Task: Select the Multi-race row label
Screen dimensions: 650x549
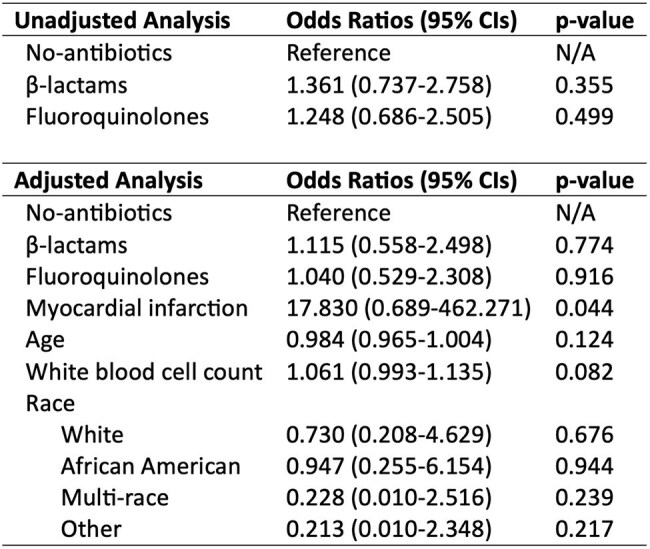Action: coord(115,498)
